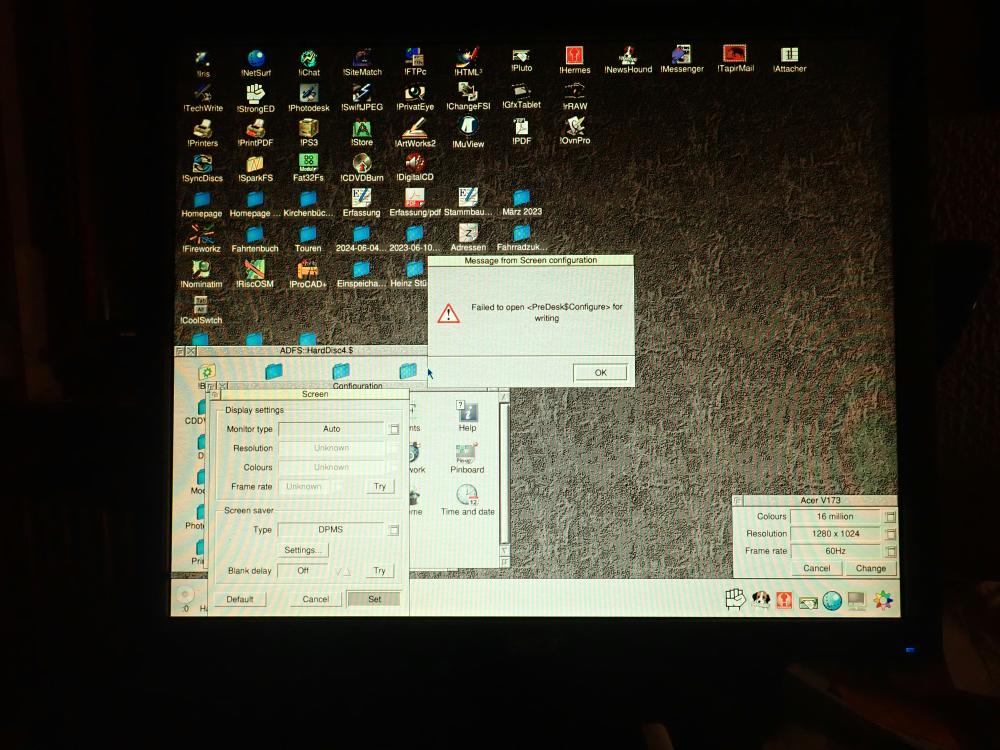Select the !SyncDiscs icon
Image resolution: width=1000 pixels, height=750 pixels.
coord(202,169)
